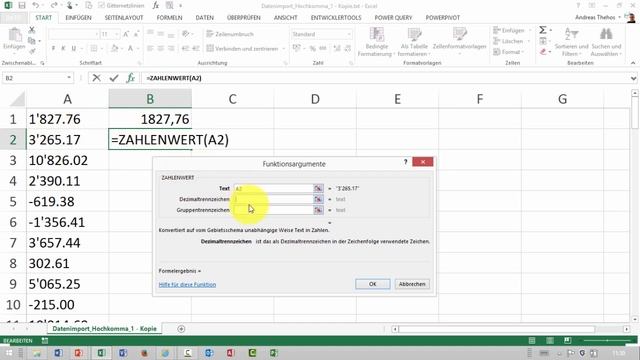
Task: Cancel formula entry with the X icon
Action: coord(96,78)
